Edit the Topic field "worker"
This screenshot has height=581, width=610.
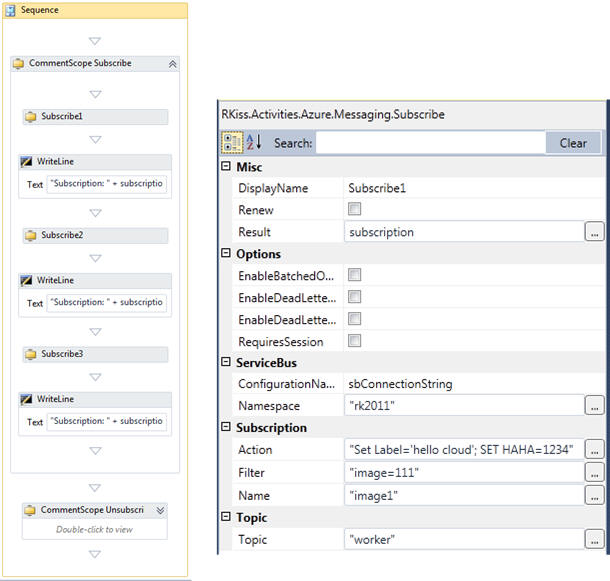click(464, 539)
